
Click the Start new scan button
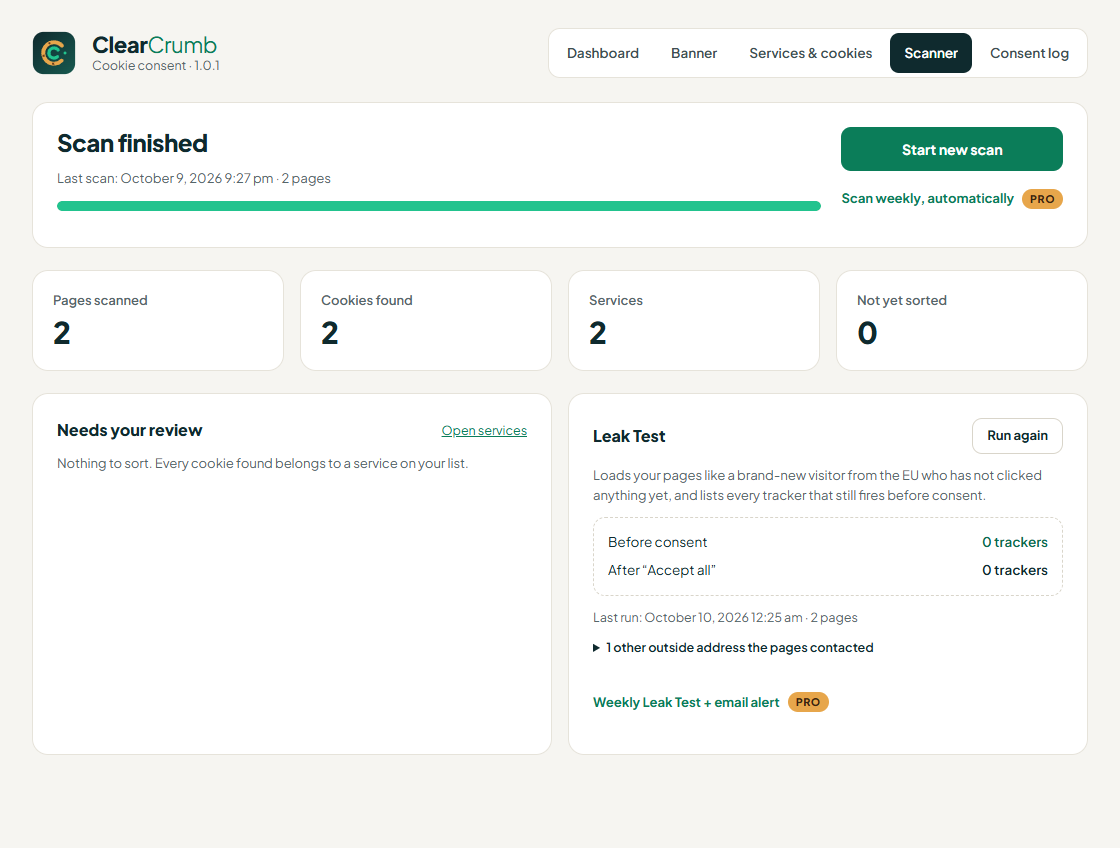point(951,149)
